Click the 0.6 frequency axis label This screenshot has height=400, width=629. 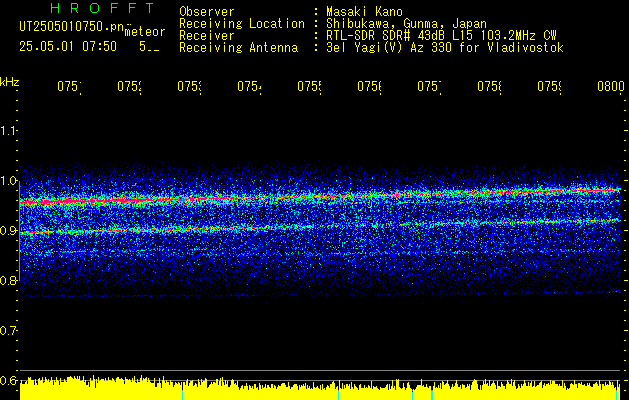9,380
